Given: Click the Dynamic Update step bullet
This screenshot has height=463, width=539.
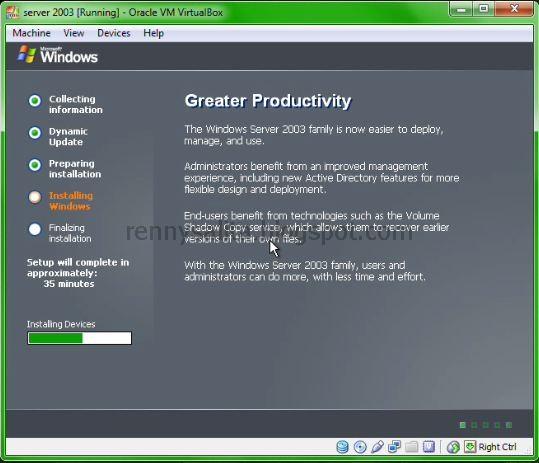Looking at the screenshot, I should click(x=35, y=133).
